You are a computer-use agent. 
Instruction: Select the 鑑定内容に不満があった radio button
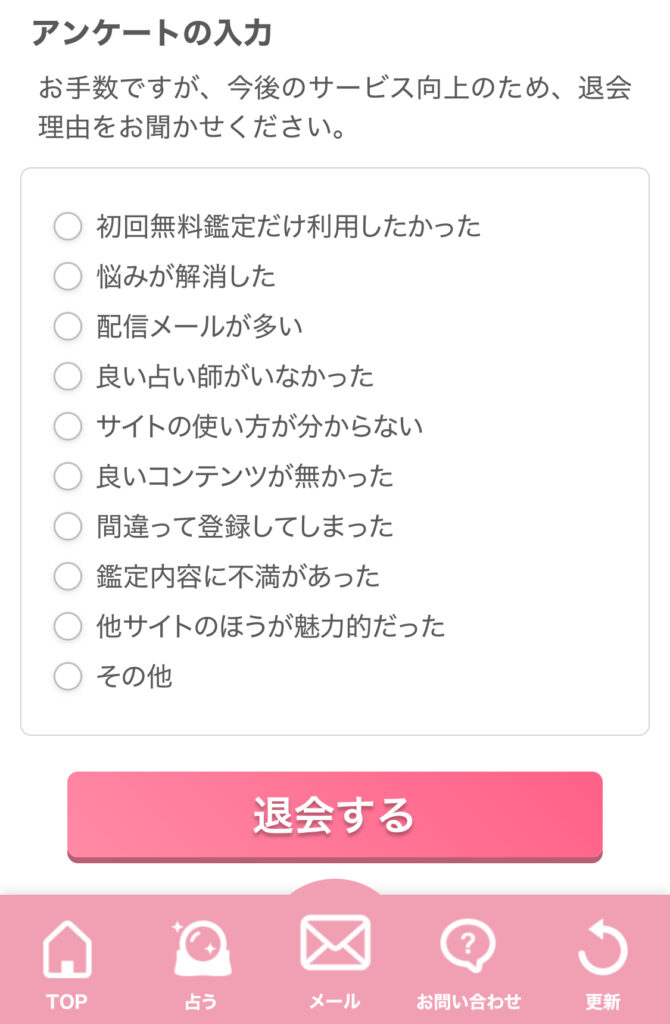pos(68,576)
